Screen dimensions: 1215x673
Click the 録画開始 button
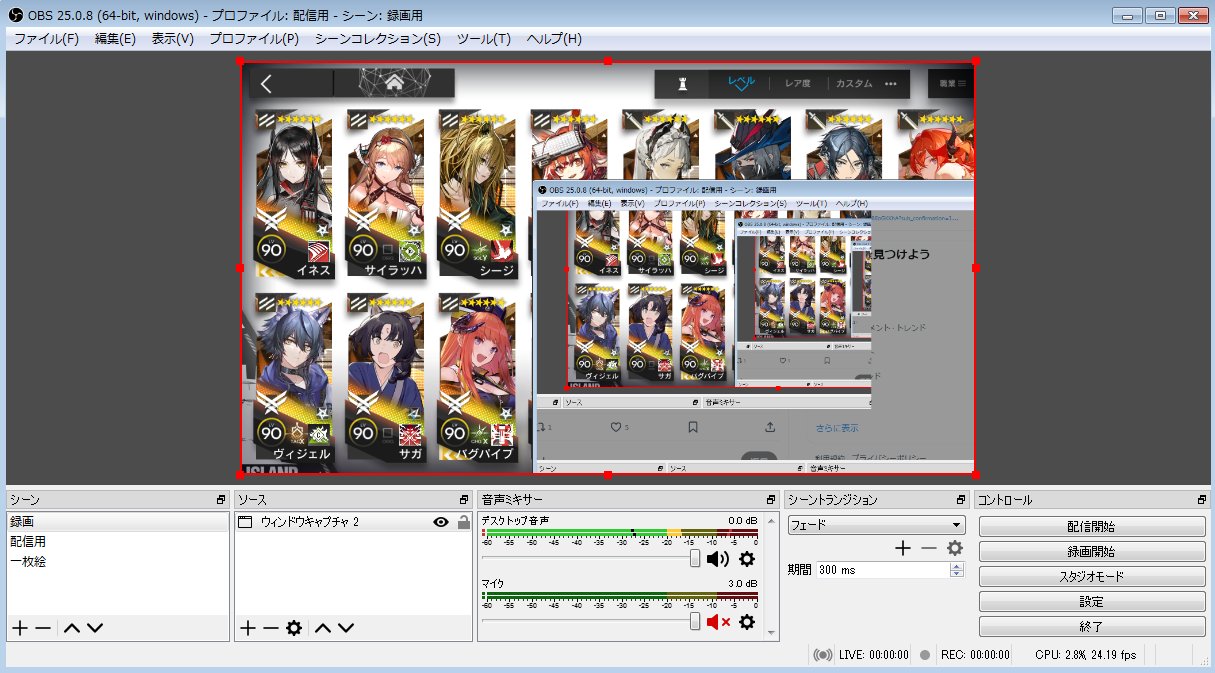1092,551
